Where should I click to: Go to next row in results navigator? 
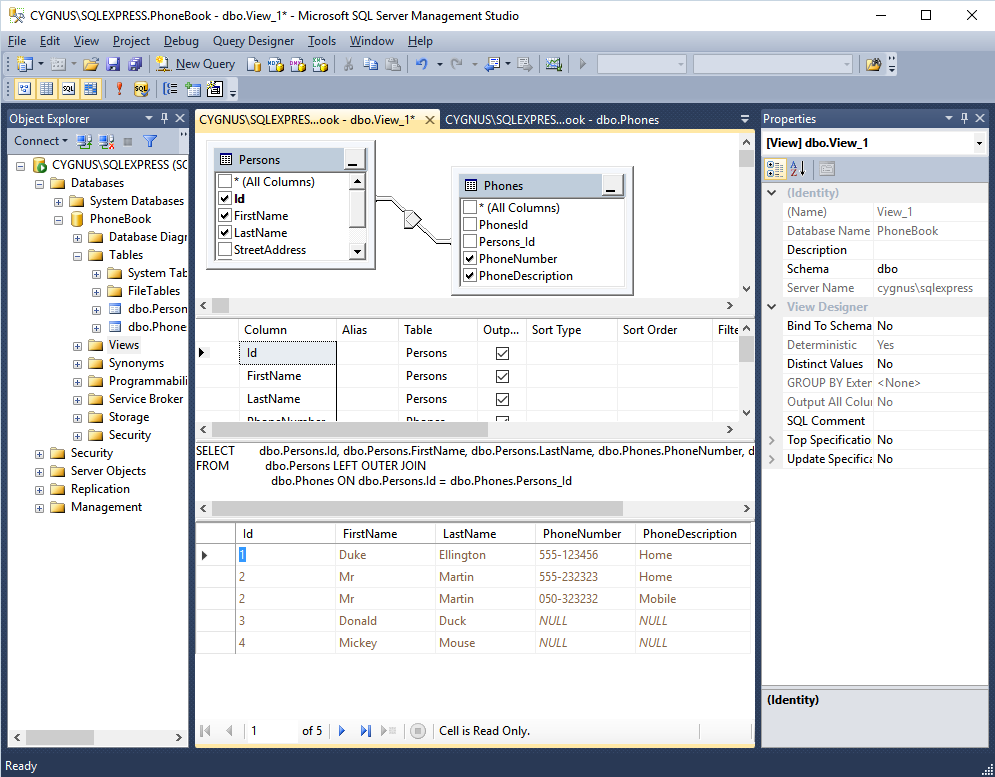click(x=341, y=731)
